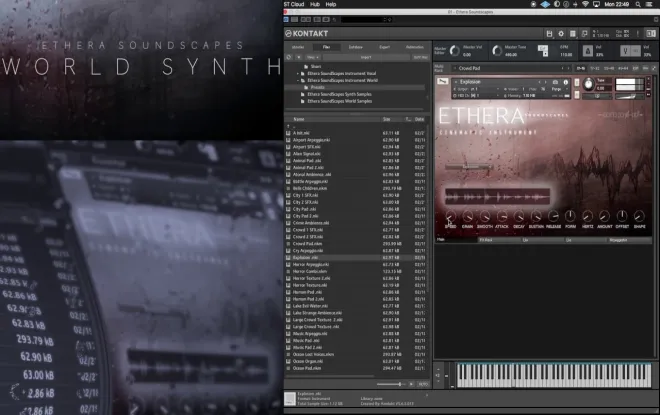Open the macOS notification center icon
This screenshot has width=660, height=415.
coord(649,4)
